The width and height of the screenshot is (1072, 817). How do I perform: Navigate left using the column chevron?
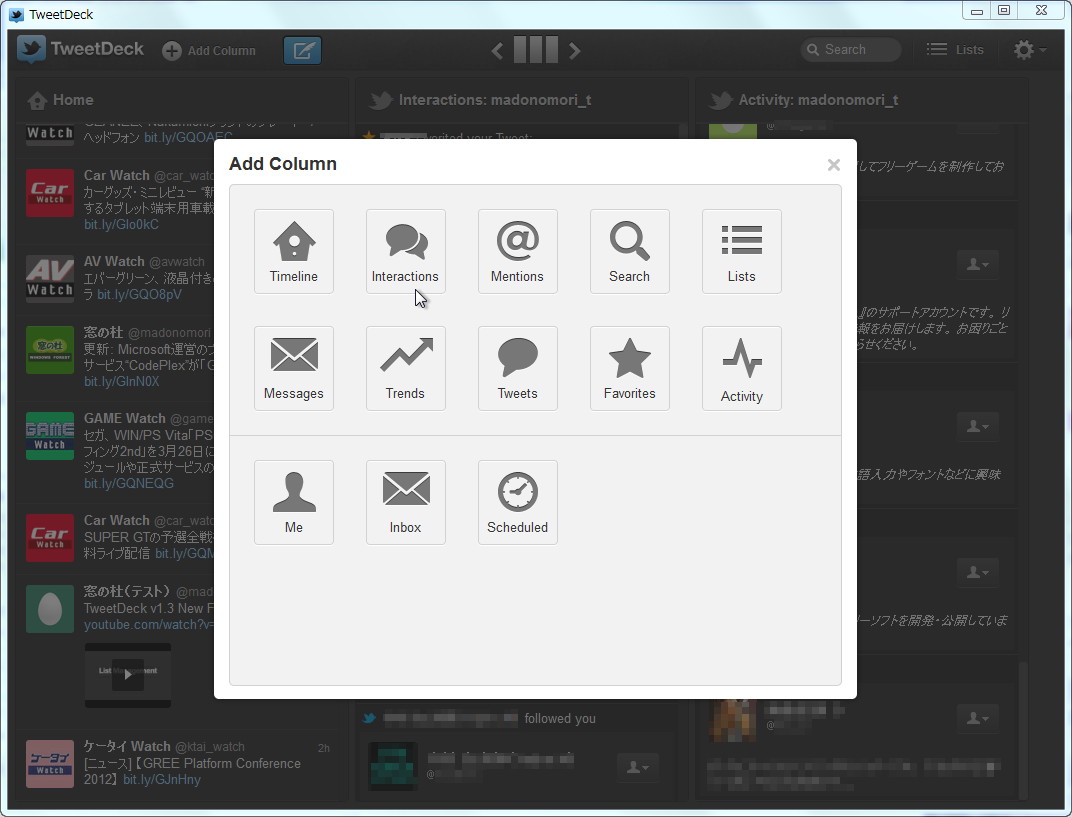coord(497,49)
